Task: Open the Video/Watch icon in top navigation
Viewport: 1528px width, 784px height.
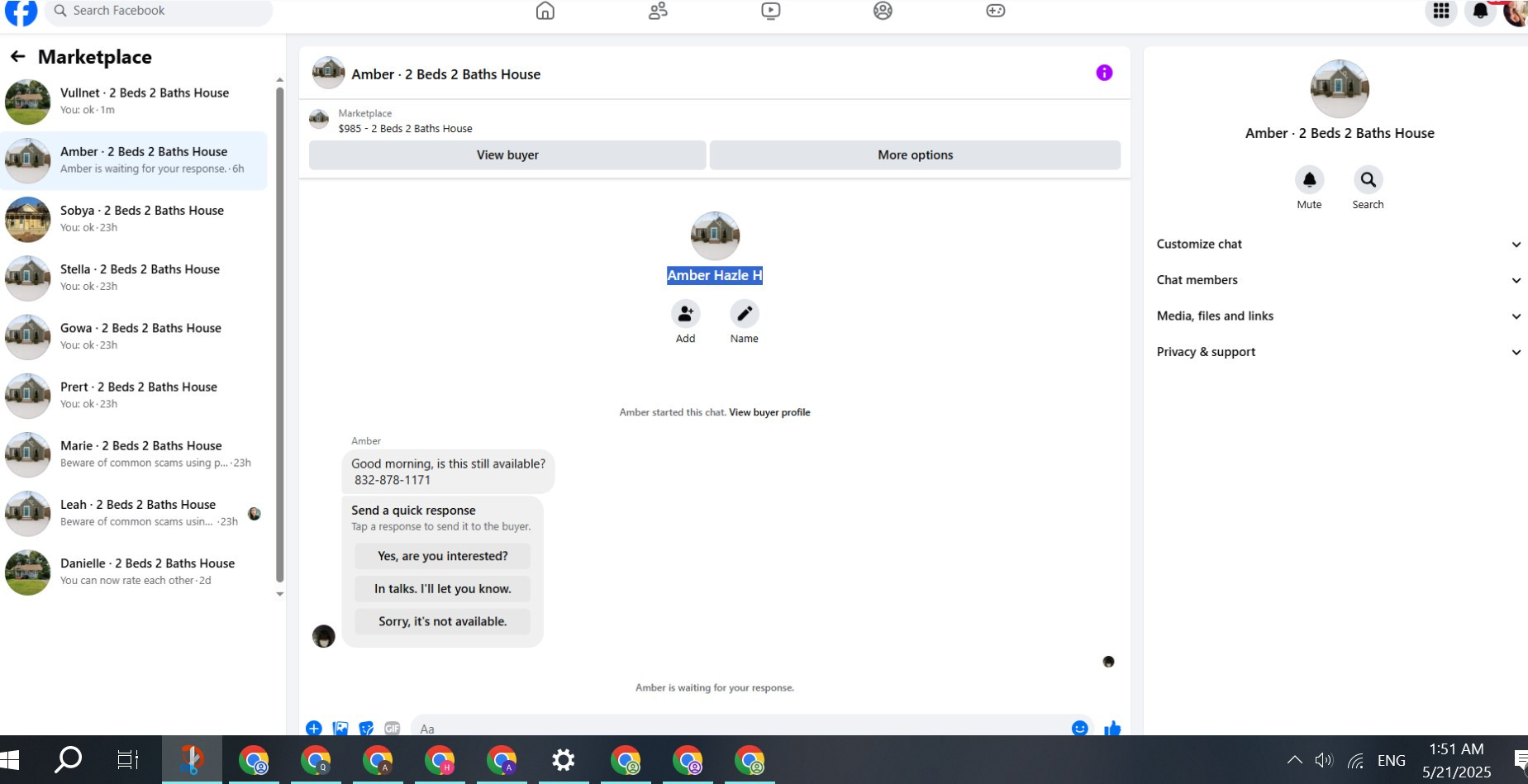Action: 771,11
